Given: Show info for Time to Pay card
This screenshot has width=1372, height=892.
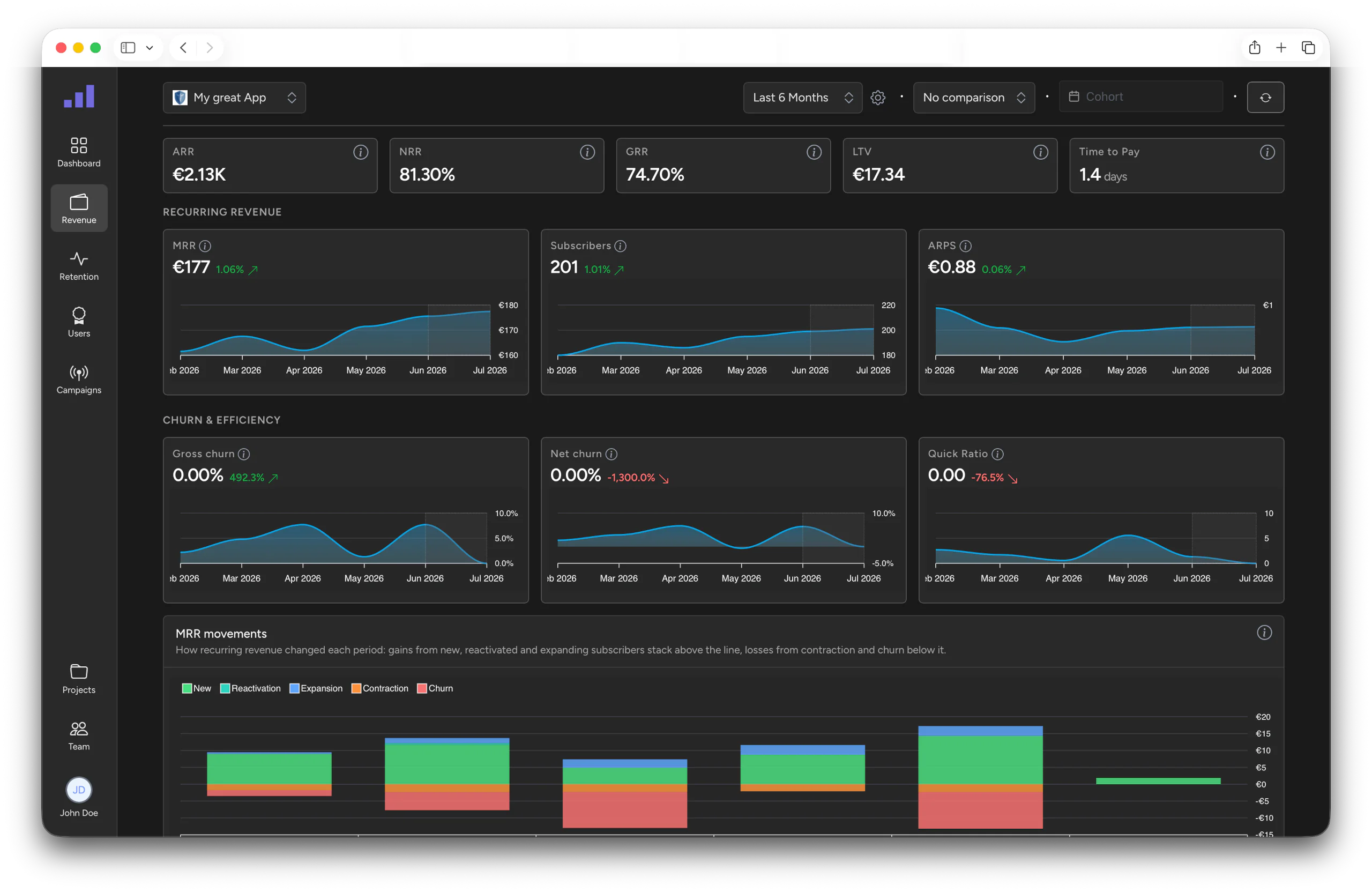Looking at the screenshot, I should coord(1266,152).
